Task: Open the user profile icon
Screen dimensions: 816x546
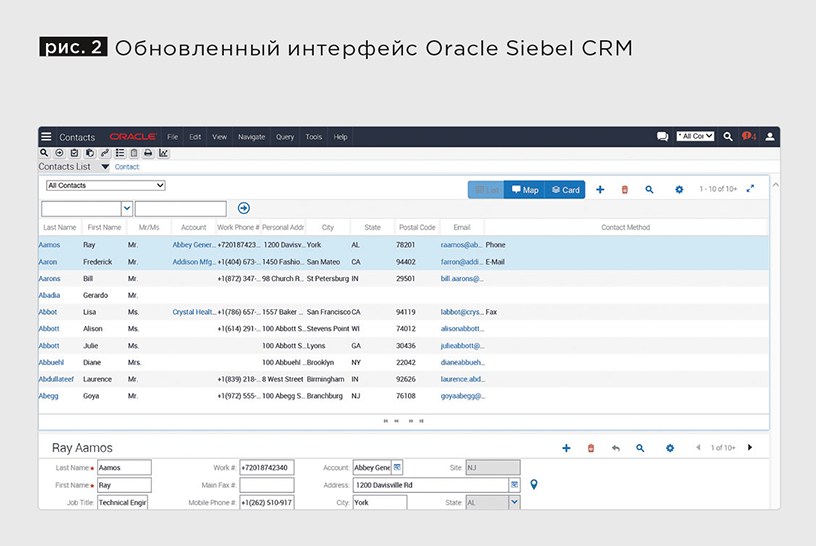Action: pyautogui.click(x=770, y=137)
